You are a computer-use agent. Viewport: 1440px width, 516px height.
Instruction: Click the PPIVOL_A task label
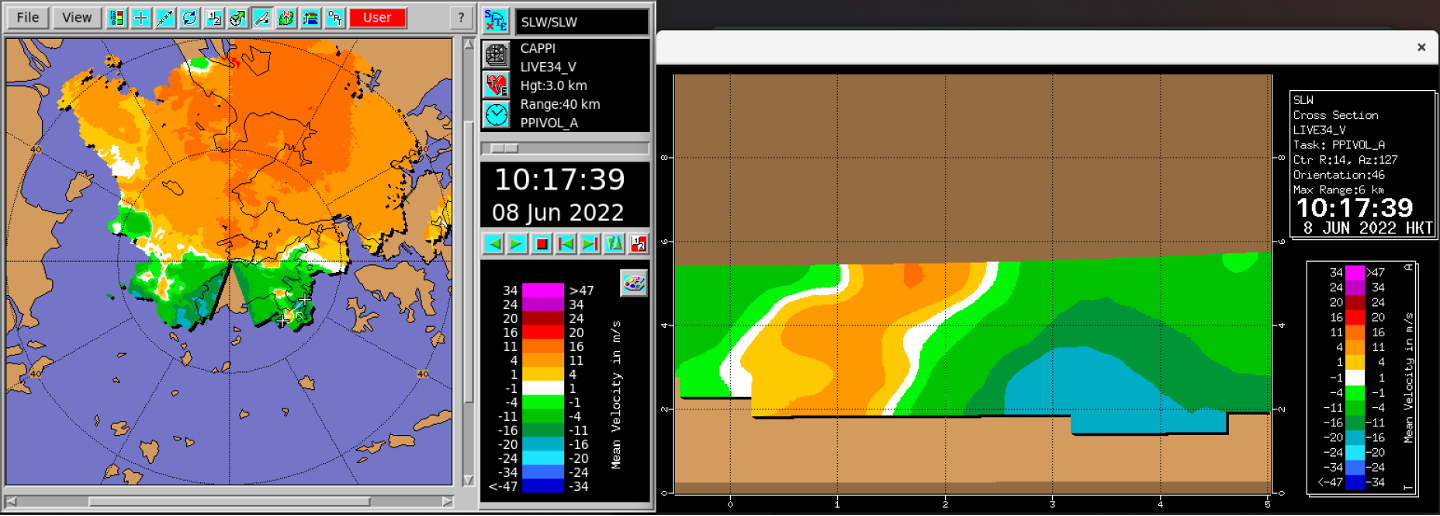click(x=549, y=123)
